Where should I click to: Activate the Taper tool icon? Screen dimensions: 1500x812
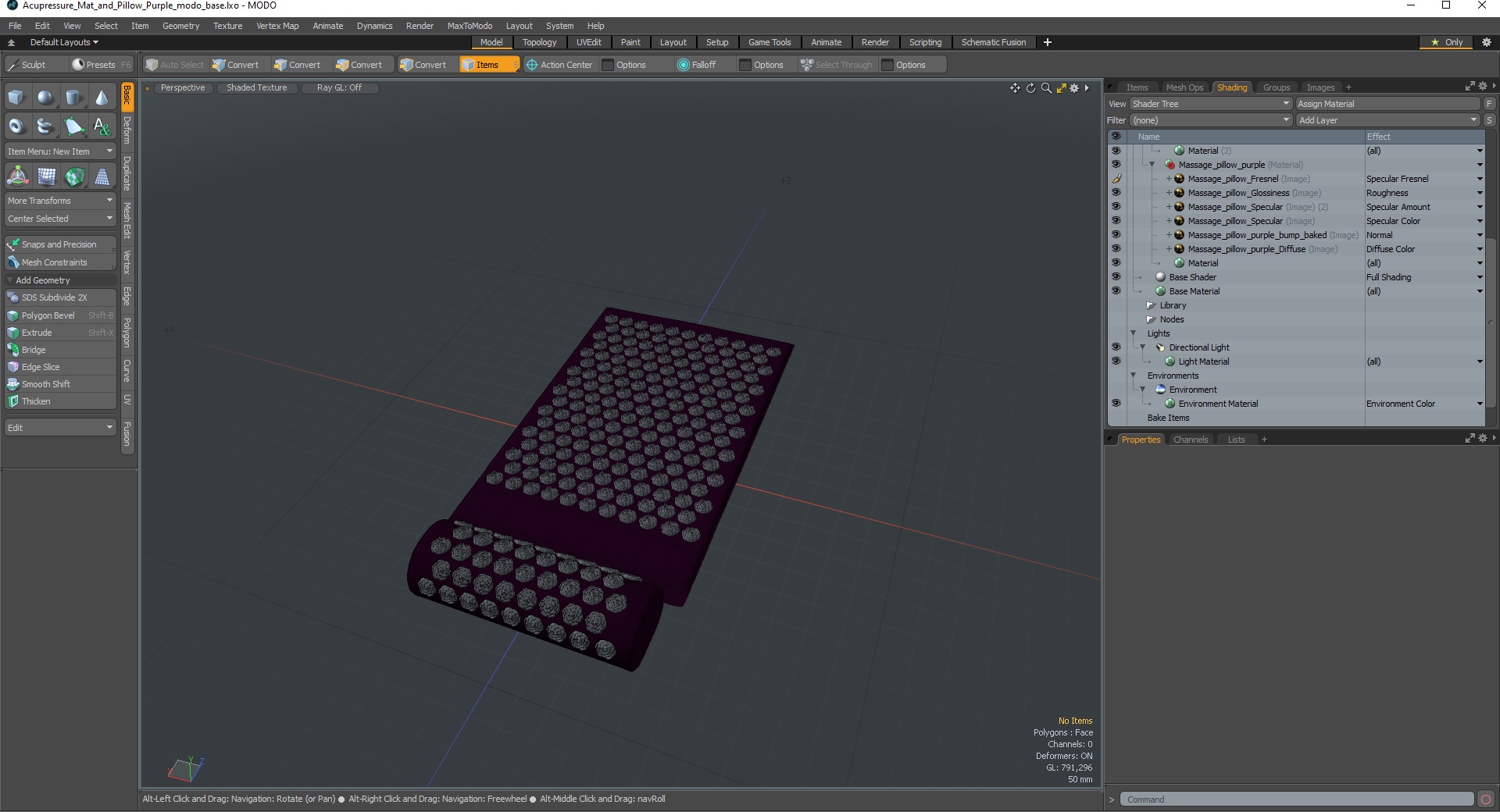(x=102, y=177)
